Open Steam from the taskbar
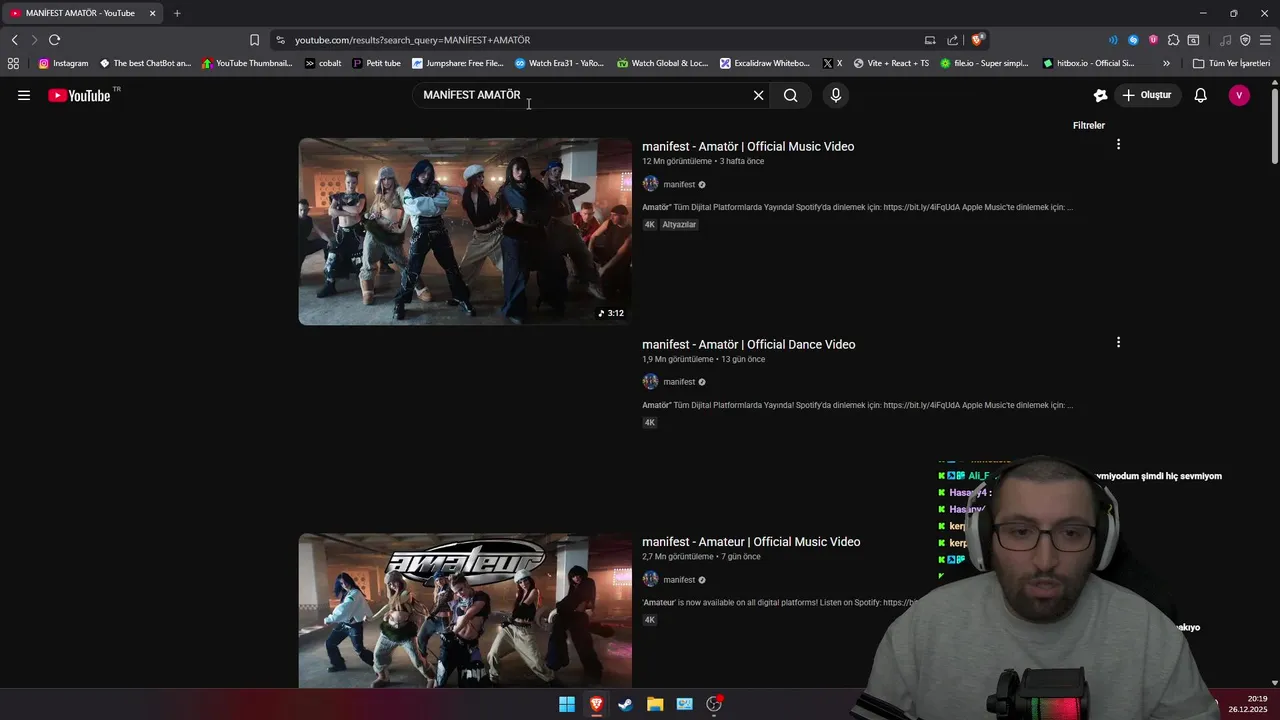The image size is (1280, 720). (x=625, y=704)
